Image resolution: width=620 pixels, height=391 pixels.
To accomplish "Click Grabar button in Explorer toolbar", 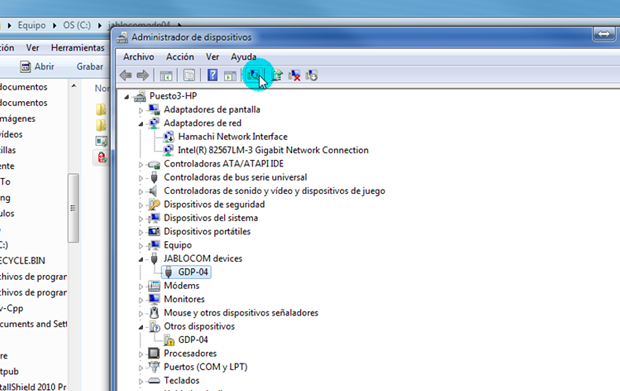I will pos(90,66).
